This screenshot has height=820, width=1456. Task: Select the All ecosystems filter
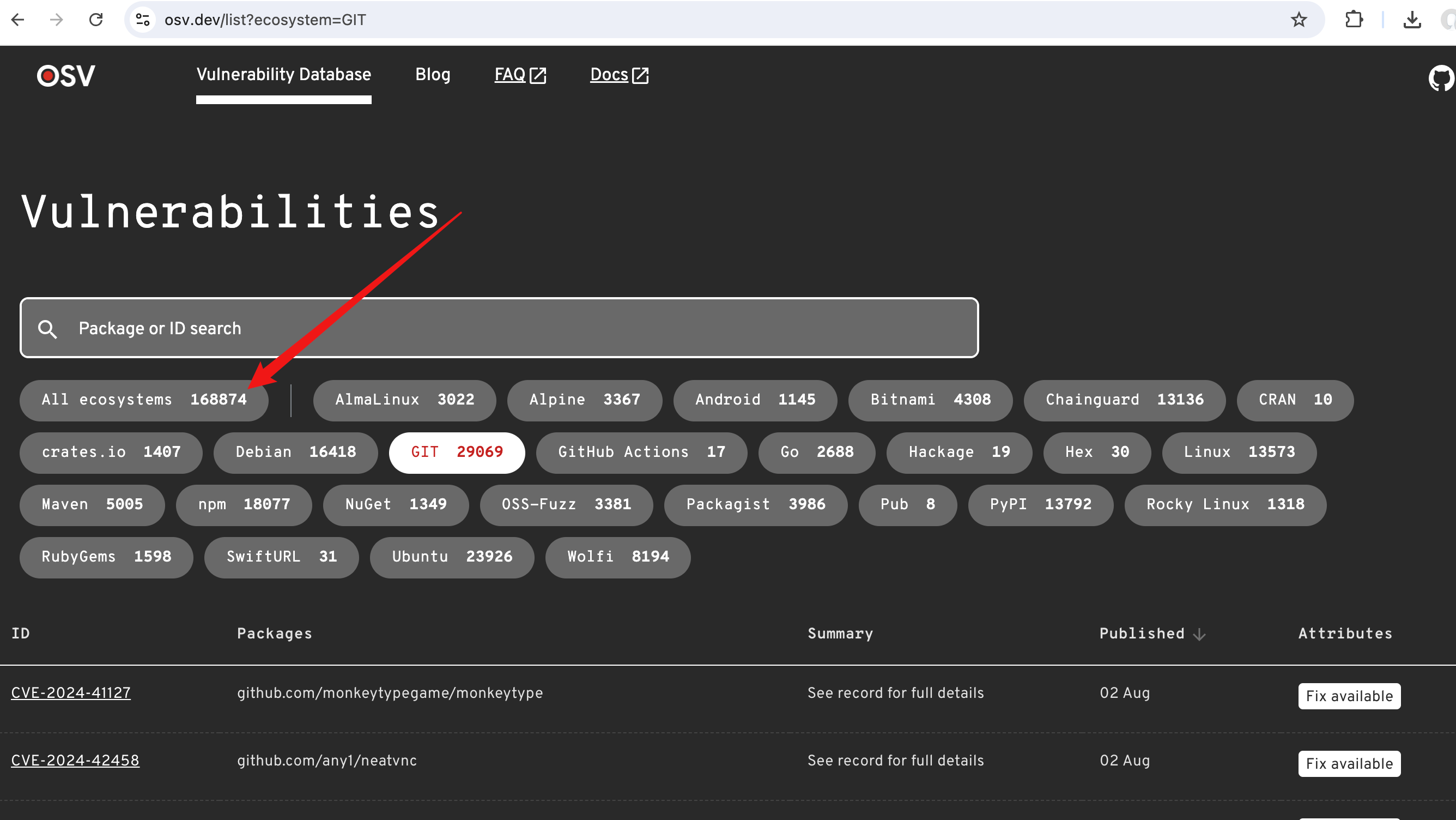coord(143,400)
